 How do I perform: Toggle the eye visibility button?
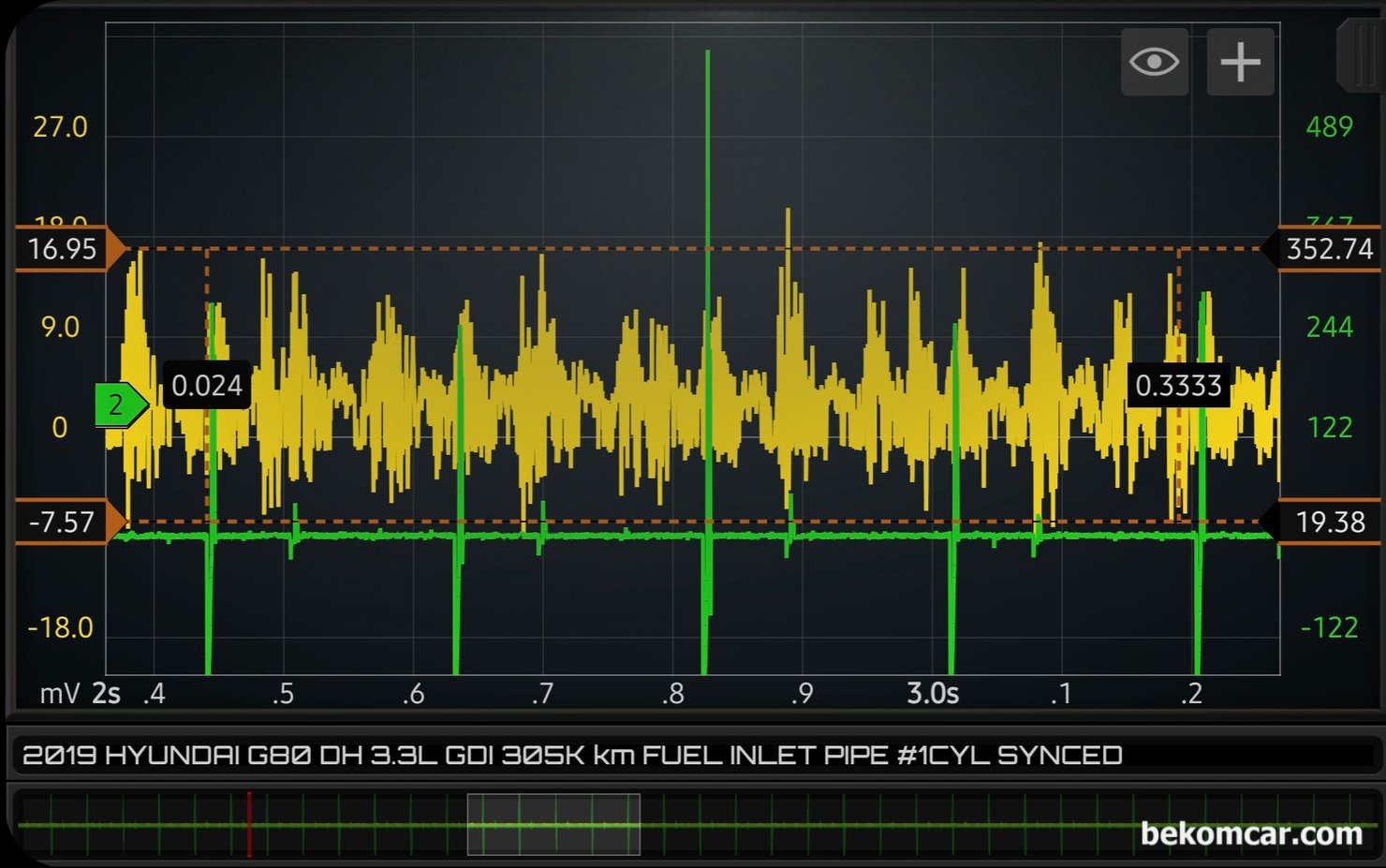tap(1154, 62)
